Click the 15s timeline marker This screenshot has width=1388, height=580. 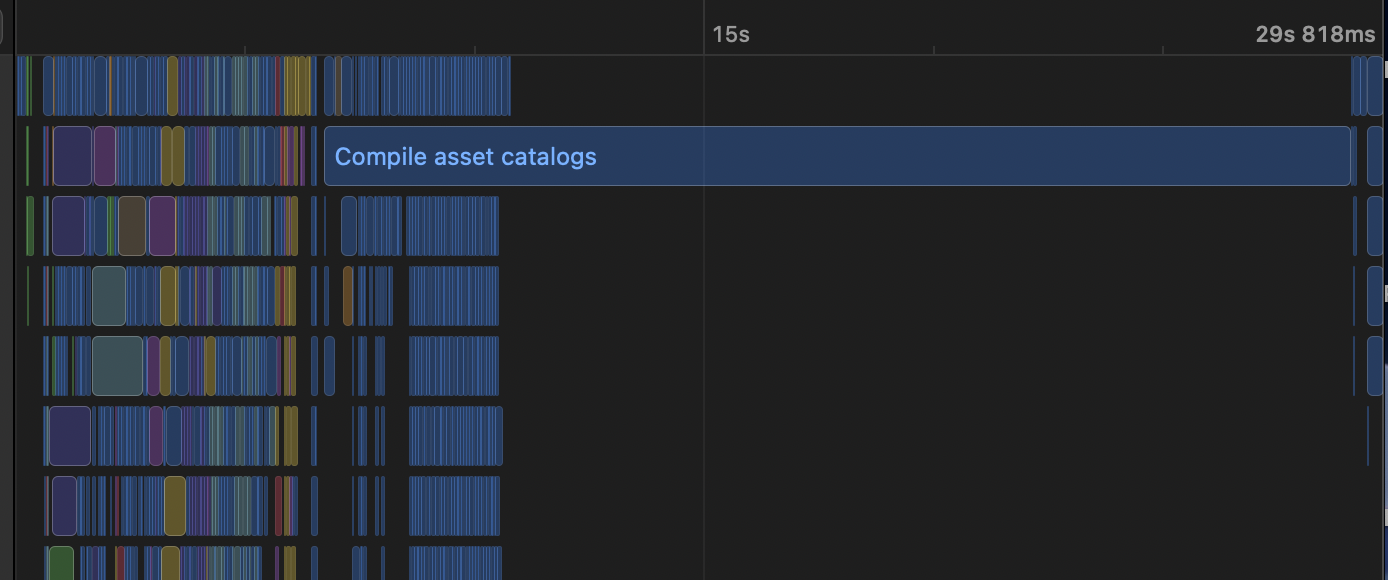(x=730, y=35)
